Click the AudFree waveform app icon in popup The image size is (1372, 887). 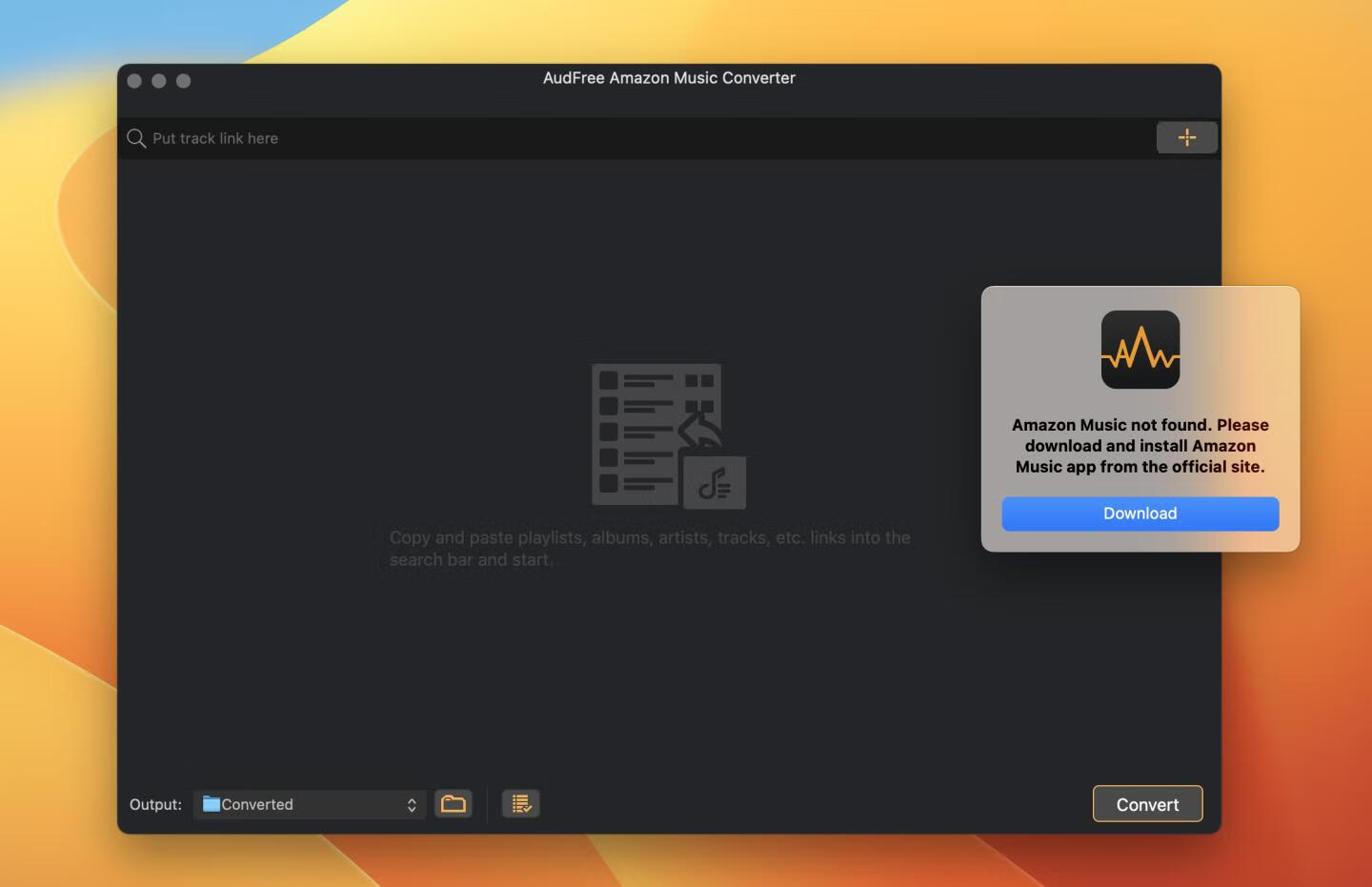(1140, 350)
